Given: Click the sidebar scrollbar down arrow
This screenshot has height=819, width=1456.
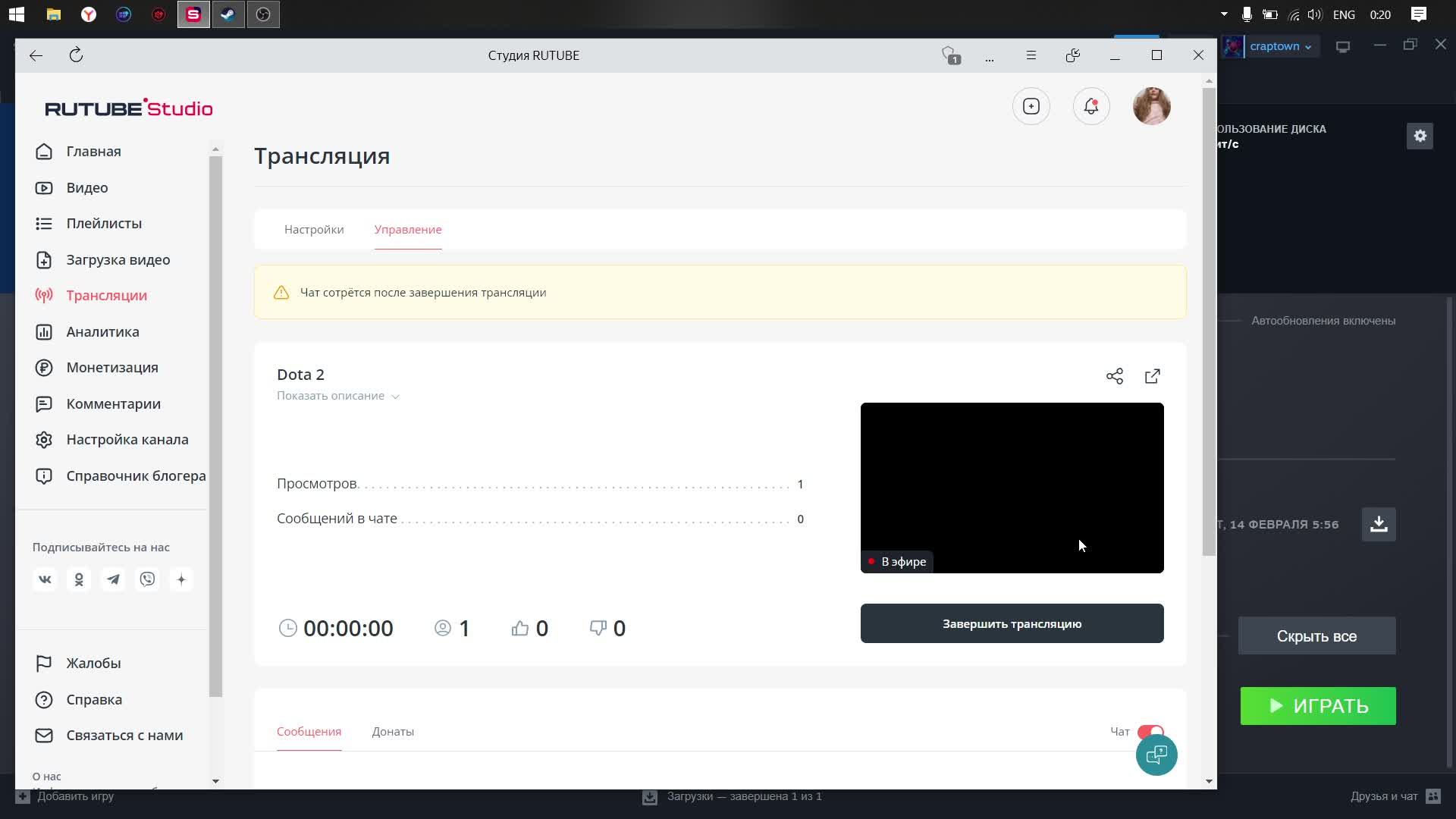Looking at the screenshot, I should point(215,781).
